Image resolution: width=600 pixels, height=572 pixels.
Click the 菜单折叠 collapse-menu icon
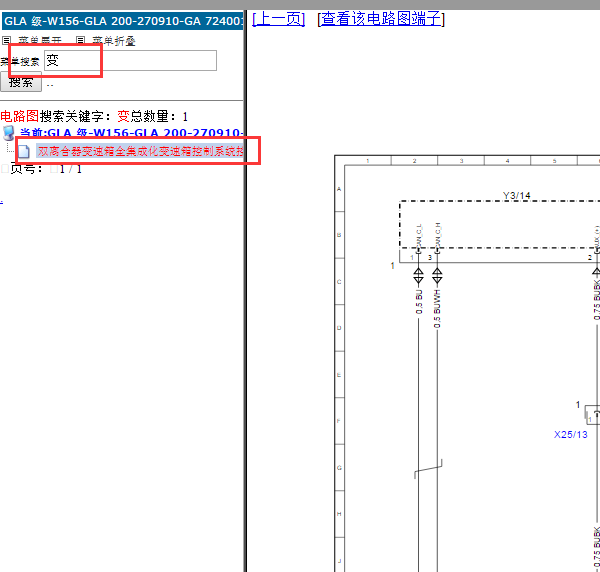pos(80,40)
